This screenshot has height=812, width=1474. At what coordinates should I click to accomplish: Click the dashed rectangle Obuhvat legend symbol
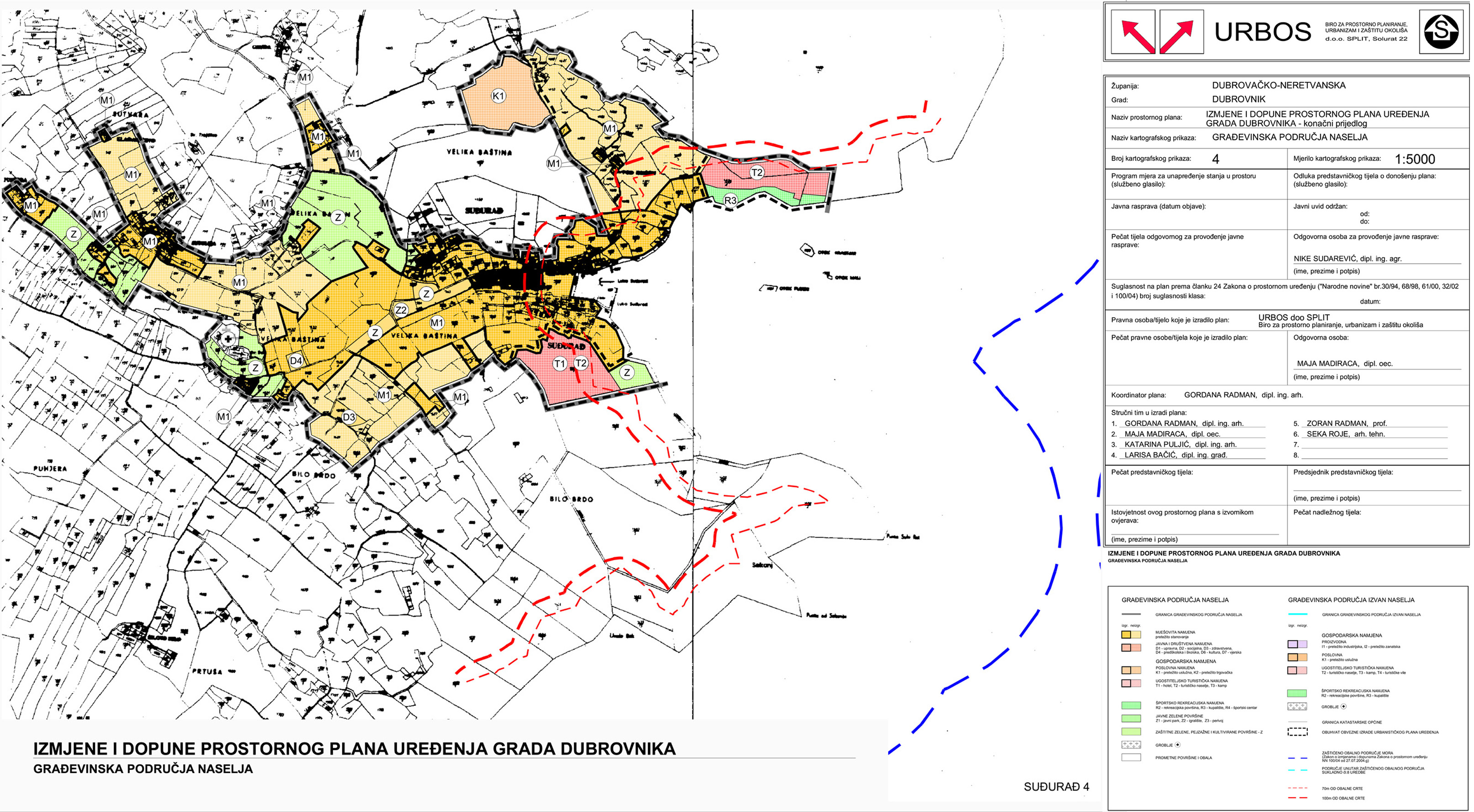pos(1297,732)
